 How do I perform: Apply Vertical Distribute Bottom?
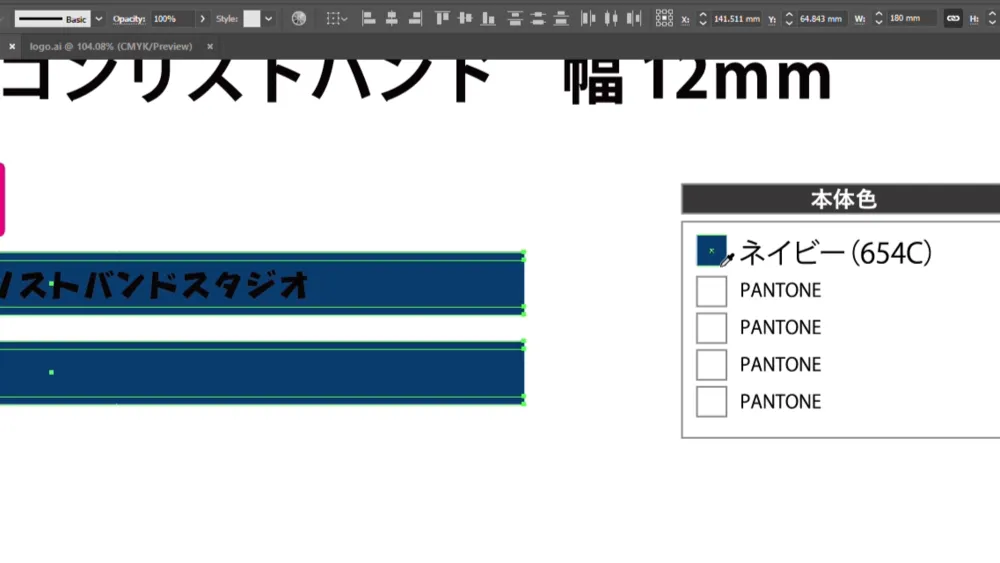click(x=561, y=18)
